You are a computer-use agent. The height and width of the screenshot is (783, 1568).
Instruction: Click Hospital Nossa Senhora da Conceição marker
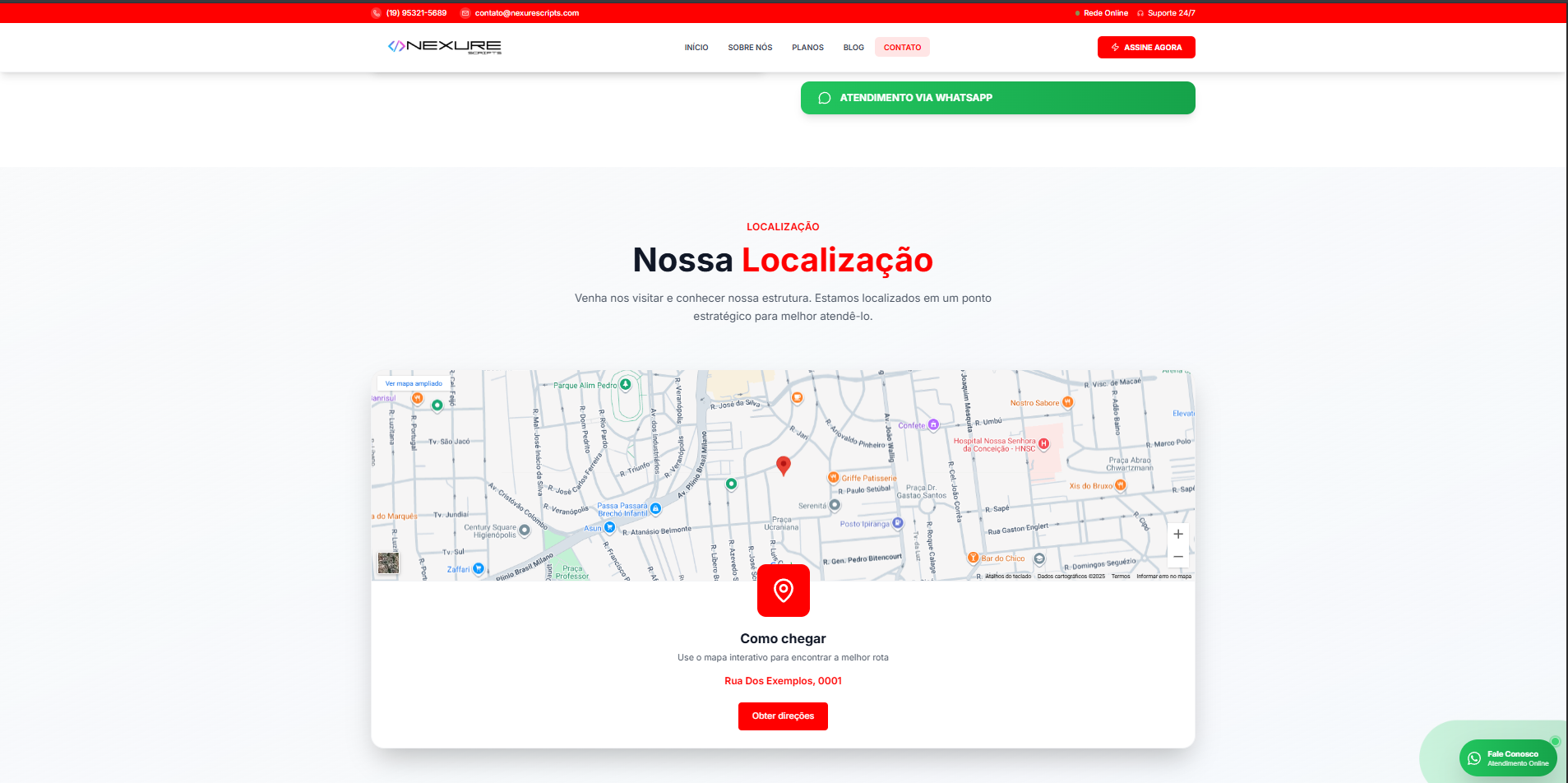click(1043, 444)
